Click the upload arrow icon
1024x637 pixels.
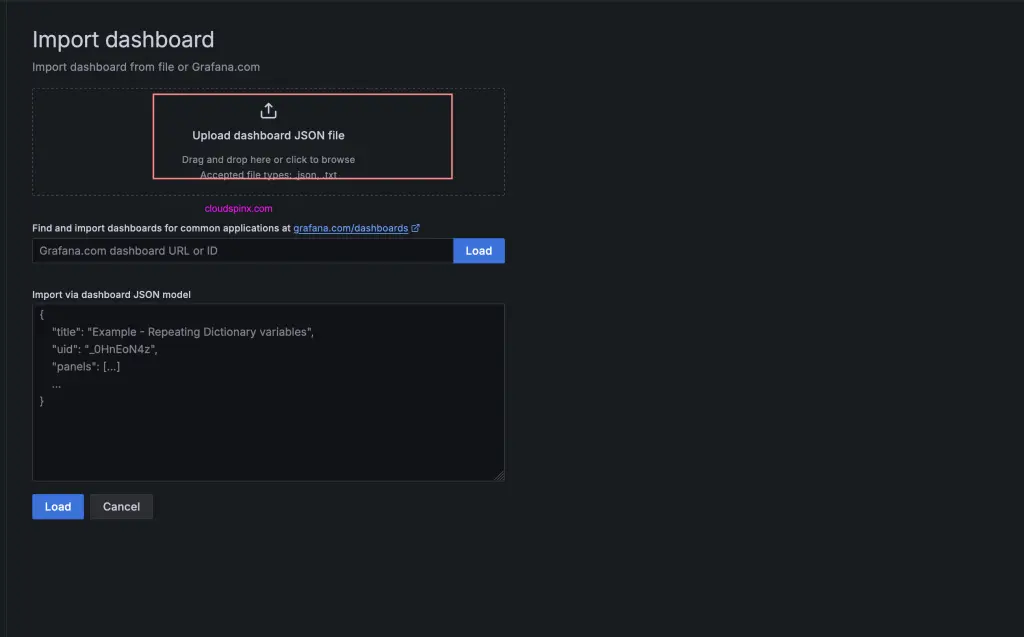pyautogui.click(x=268, y=110)
